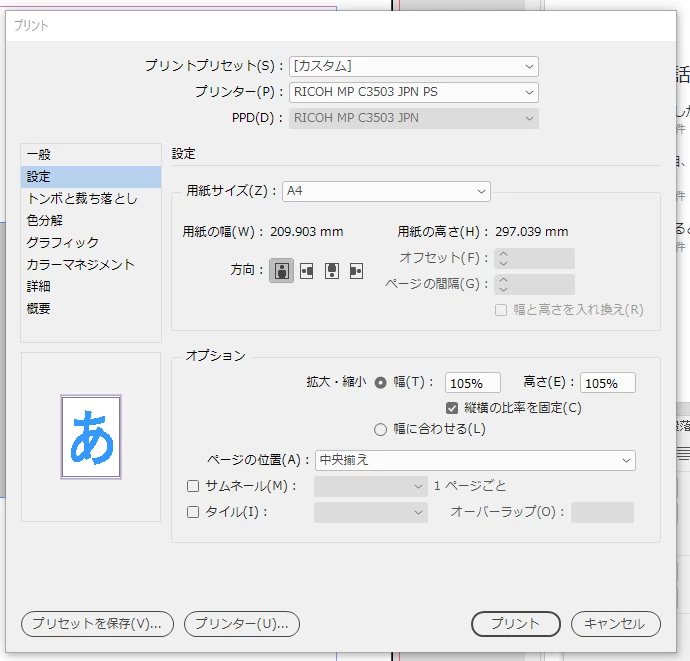The image size is (690, 661).
Task: Open the タイル mode dropdown
Action: (x=371, y=512)
